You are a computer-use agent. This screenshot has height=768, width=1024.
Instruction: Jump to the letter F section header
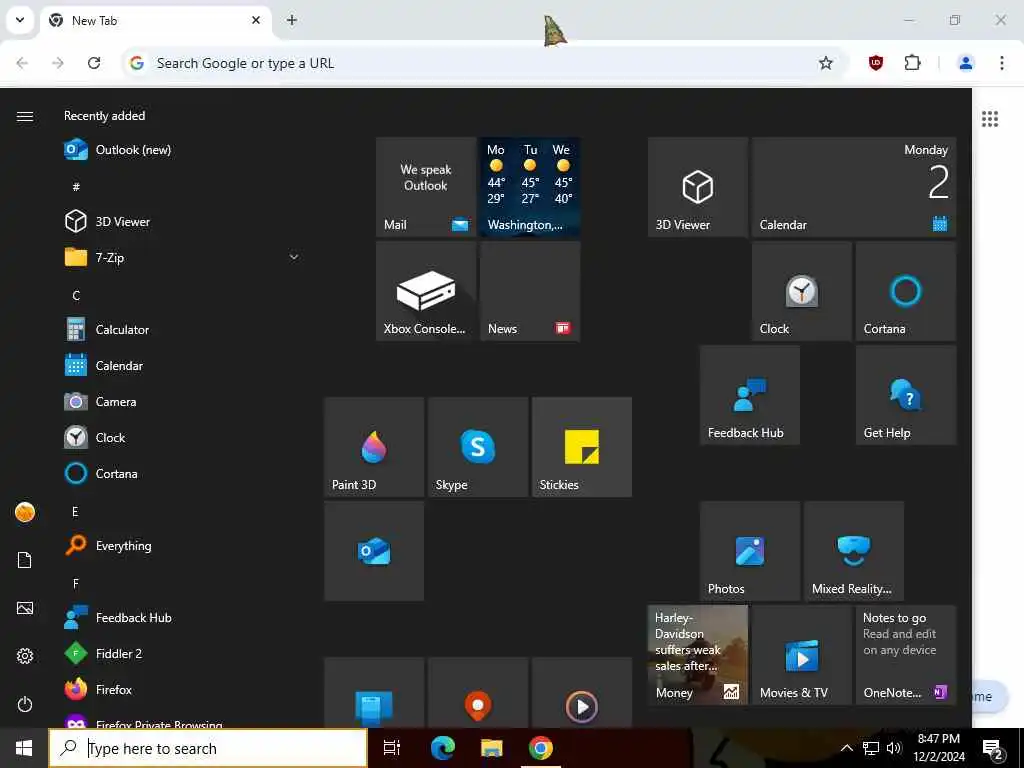click(x=76, y=583)
